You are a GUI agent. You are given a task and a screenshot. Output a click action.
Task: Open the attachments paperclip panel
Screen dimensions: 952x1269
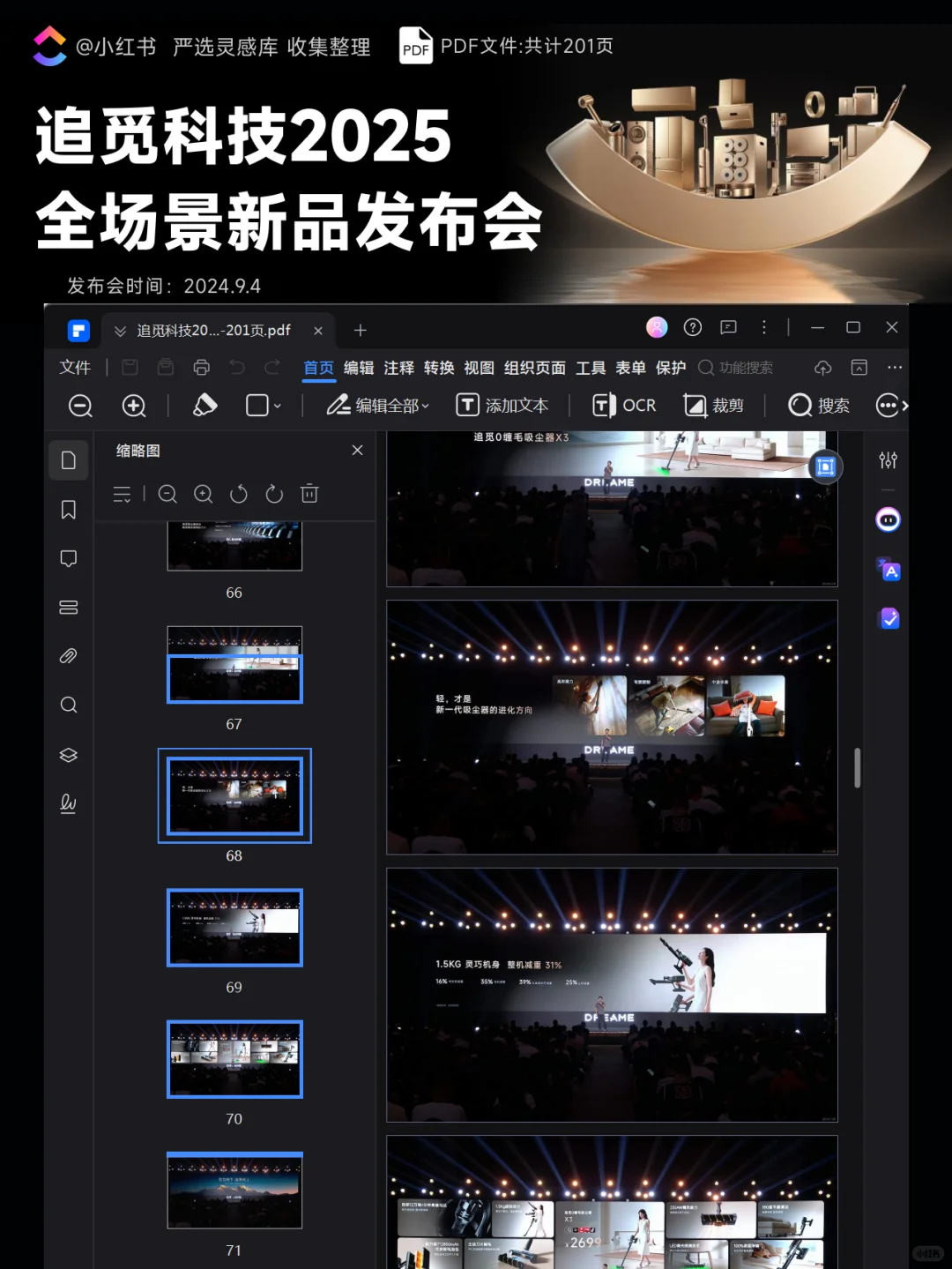point(68,655)
